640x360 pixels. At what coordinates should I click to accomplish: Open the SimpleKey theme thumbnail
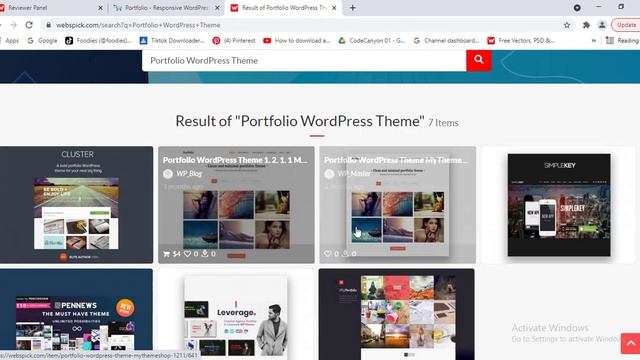point(559,205)
